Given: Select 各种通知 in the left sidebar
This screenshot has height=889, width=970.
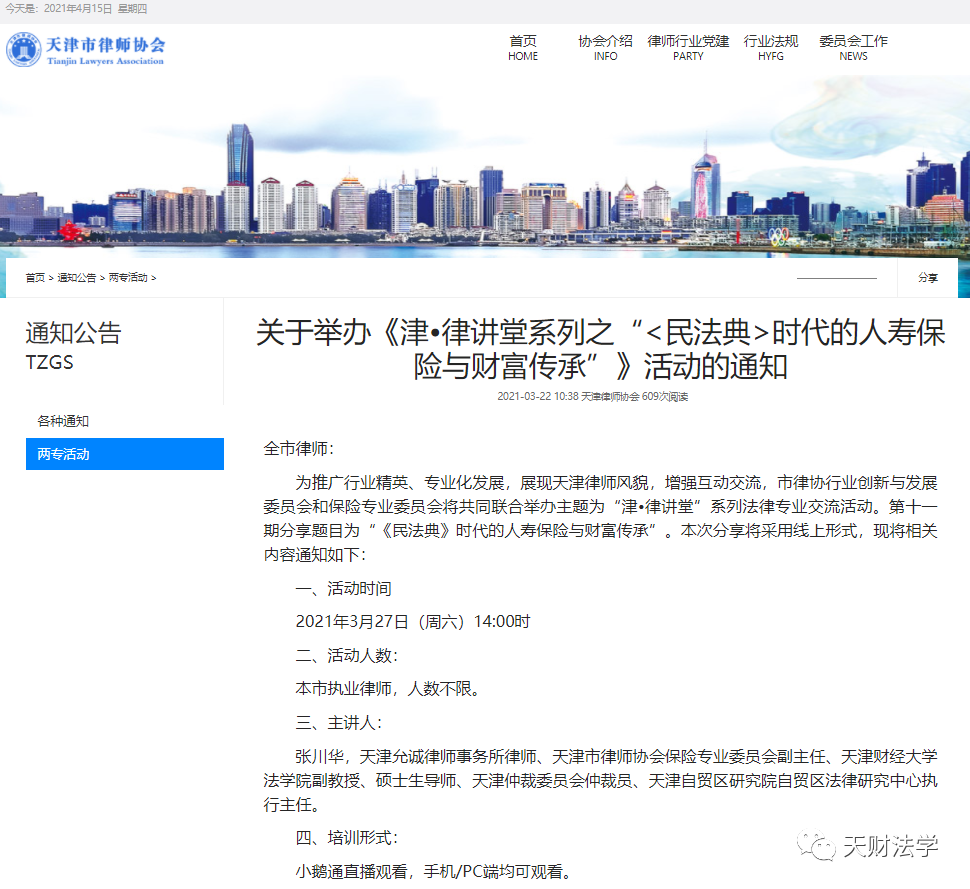Looking at the screenshot, I should point(63,421).
